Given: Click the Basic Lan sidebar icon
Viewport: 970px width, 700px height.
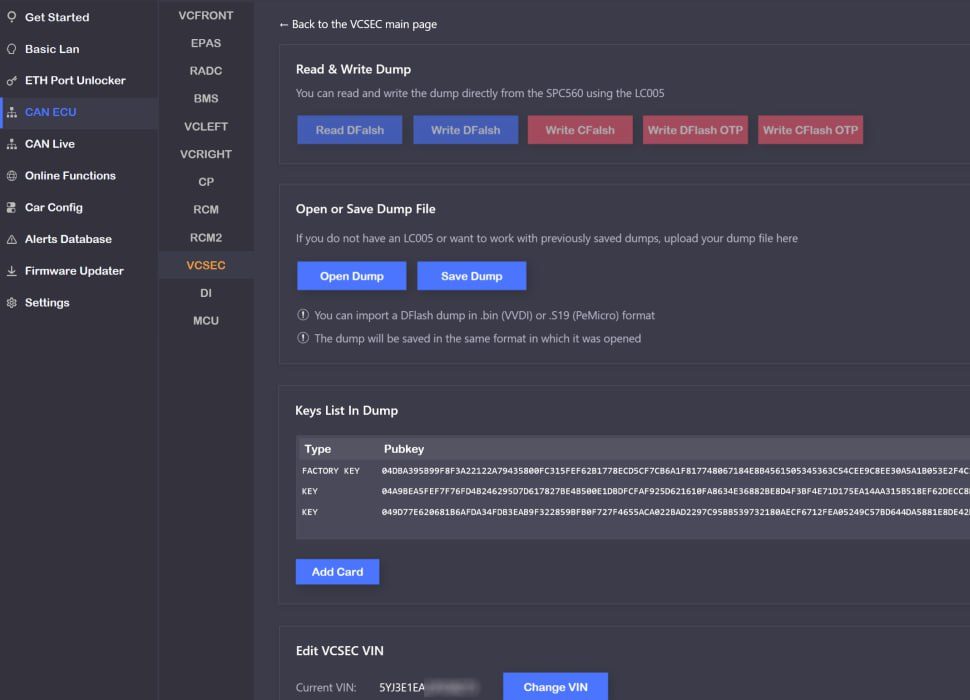Looking at the screenshot, I should (x=12, y=49).
